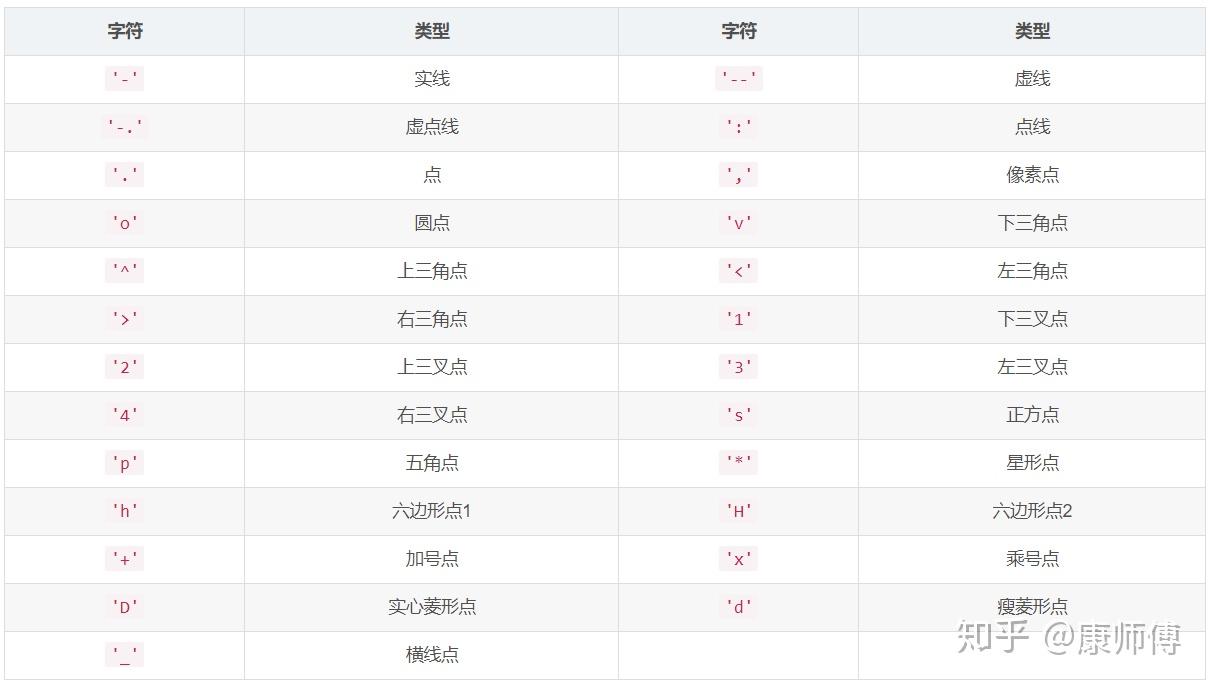Click the '--' dashed line code

click(x=738, y=79)
